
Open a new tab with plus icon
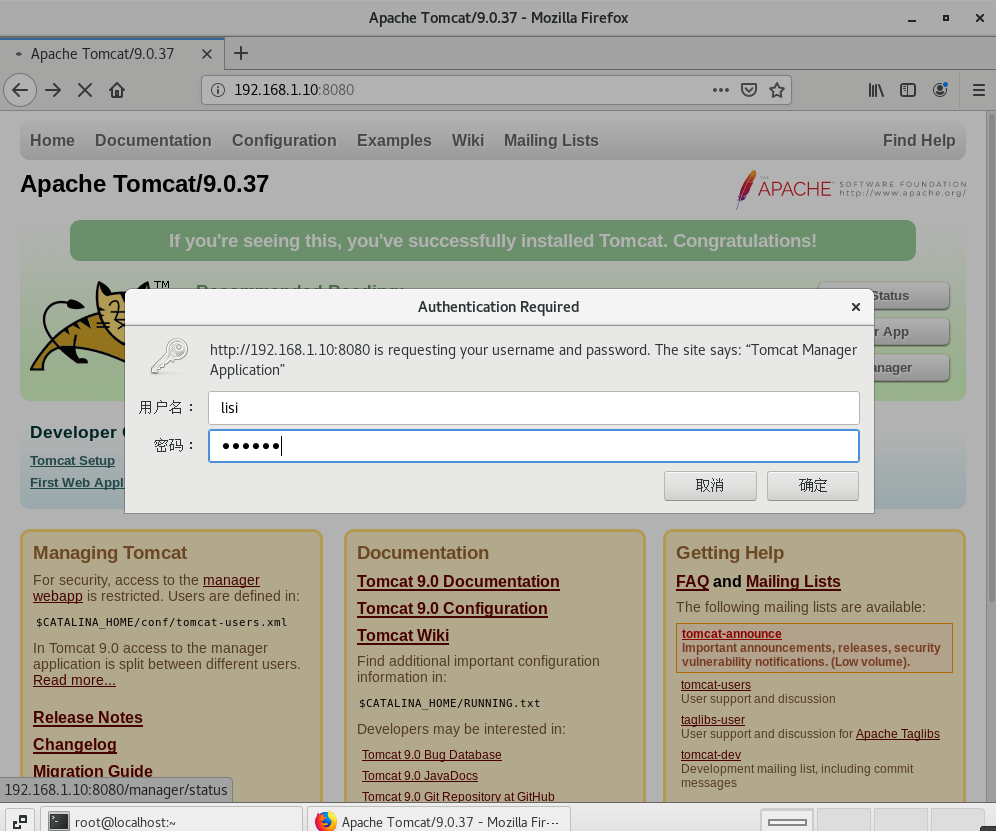point(241,53)
